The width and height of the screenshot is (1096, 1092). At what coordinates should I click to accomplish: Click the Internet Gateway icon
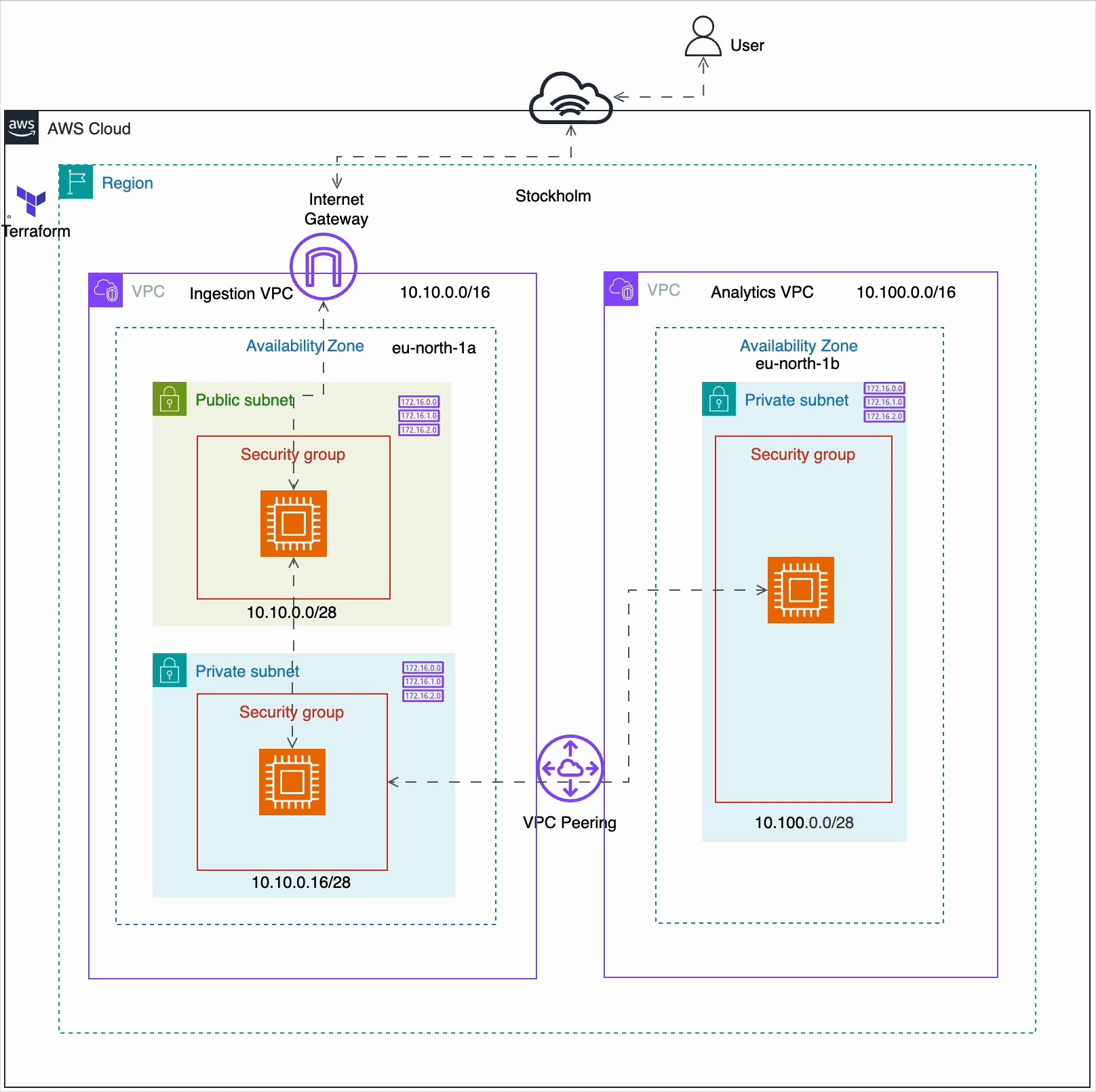click(323, 267)
